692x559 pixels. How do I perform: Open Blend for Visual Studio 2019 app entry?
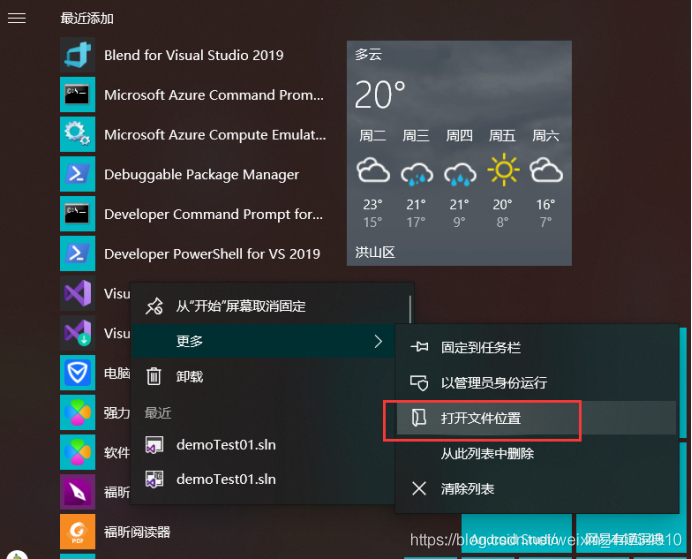(x=194, y=55)
